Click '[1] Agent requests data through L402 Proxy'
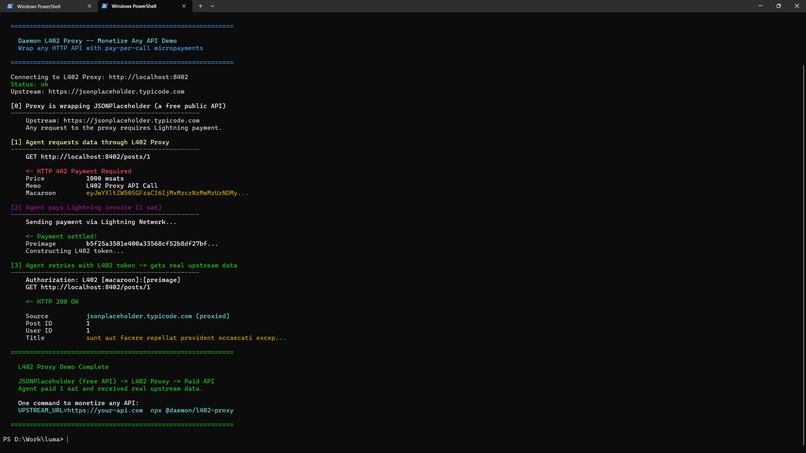 90,142
